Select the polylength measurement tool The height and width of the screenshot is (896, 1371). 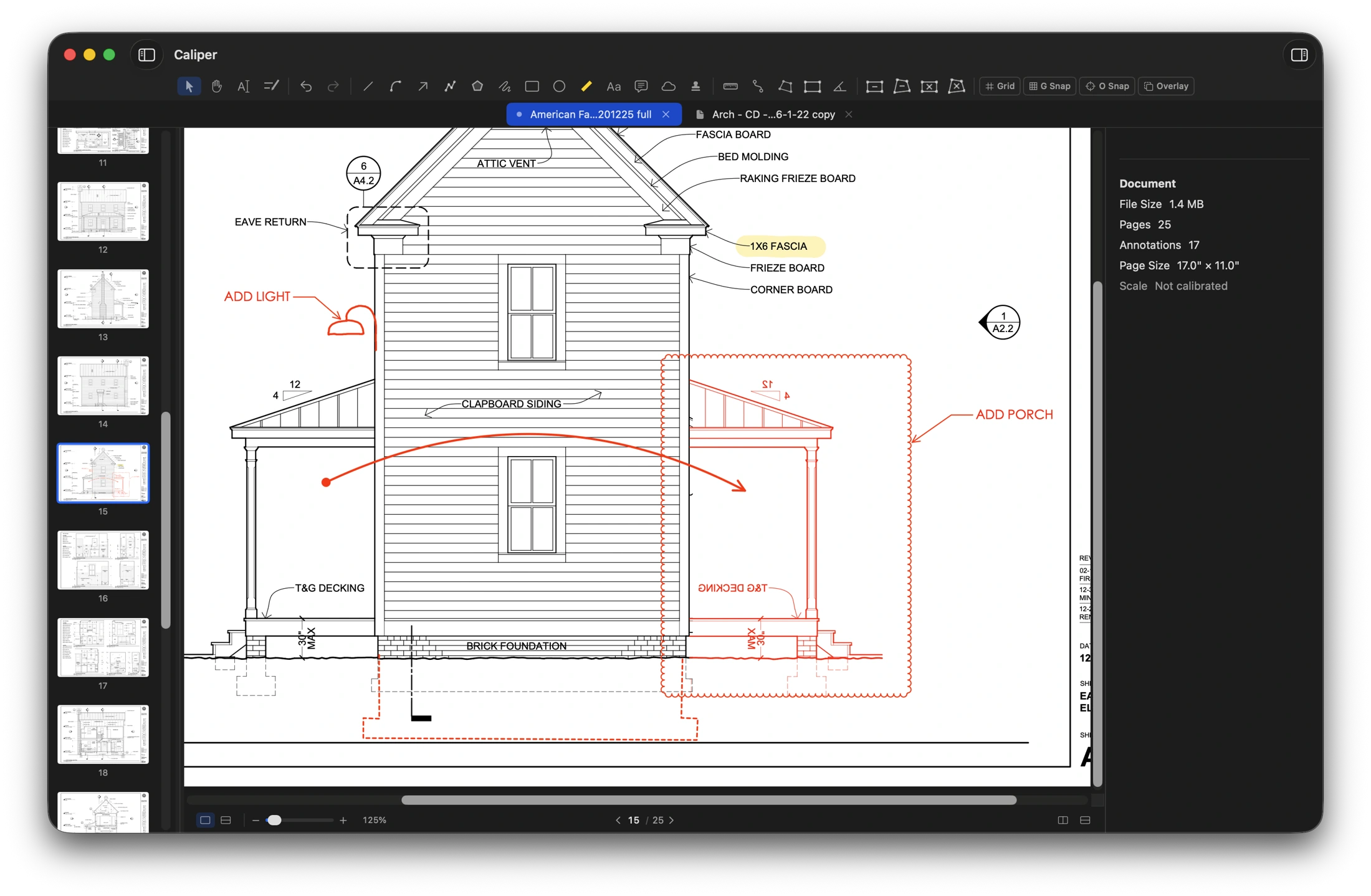tap(758, 86)
